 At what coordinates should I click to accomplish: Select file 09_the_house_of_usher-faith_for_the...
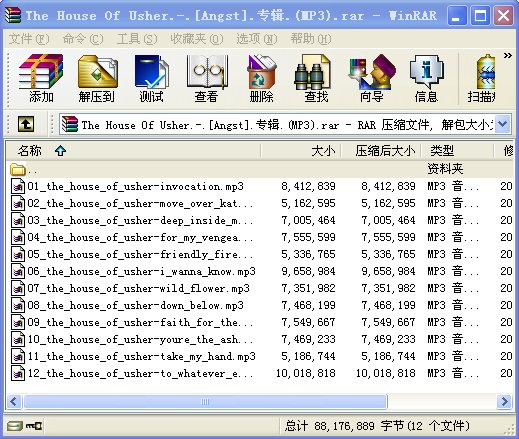[259, 322]
